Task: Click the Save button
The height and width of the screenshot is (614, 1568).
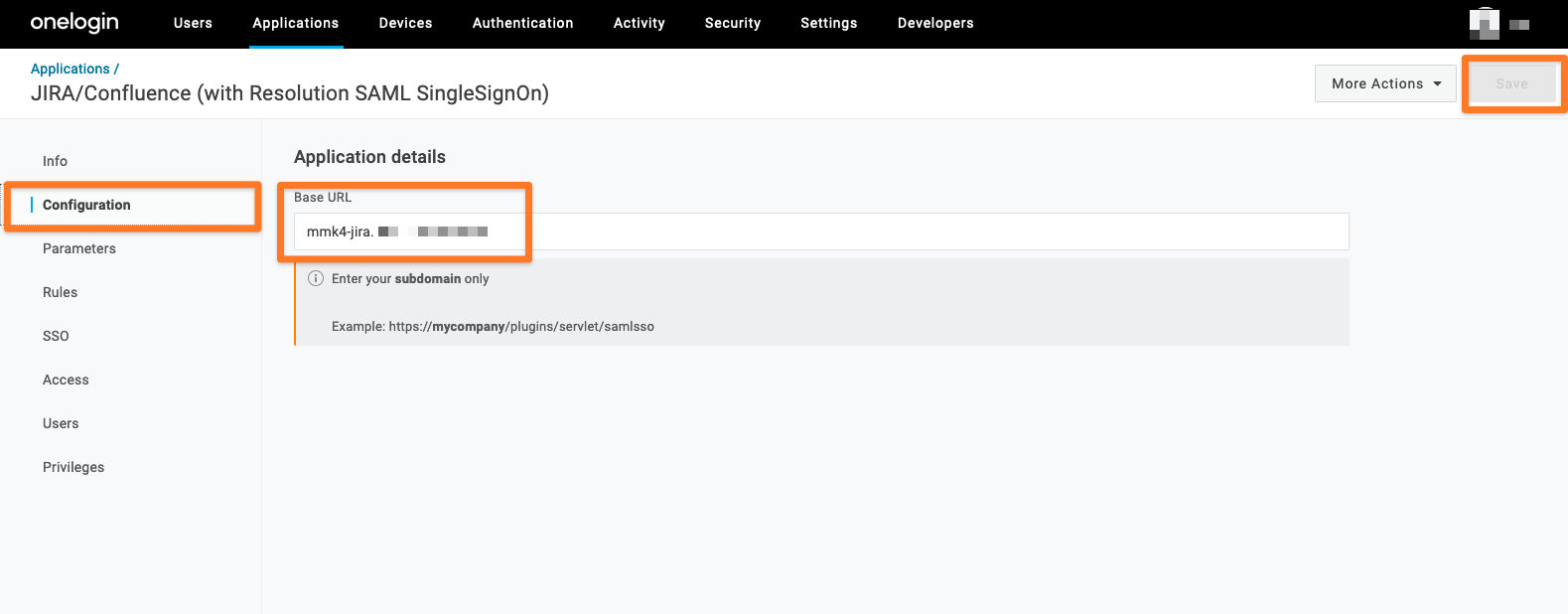Action: 1512,83
